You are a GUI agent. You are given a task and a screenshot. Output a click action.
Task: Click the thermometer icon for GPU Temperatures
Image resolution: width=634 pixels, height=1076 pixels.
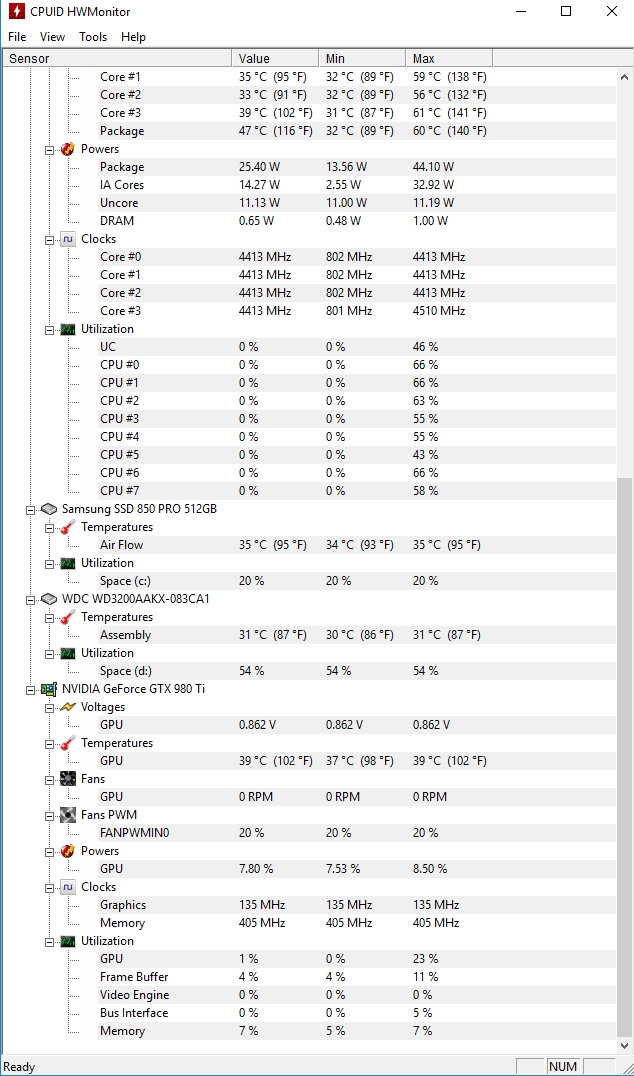[68, 743]
